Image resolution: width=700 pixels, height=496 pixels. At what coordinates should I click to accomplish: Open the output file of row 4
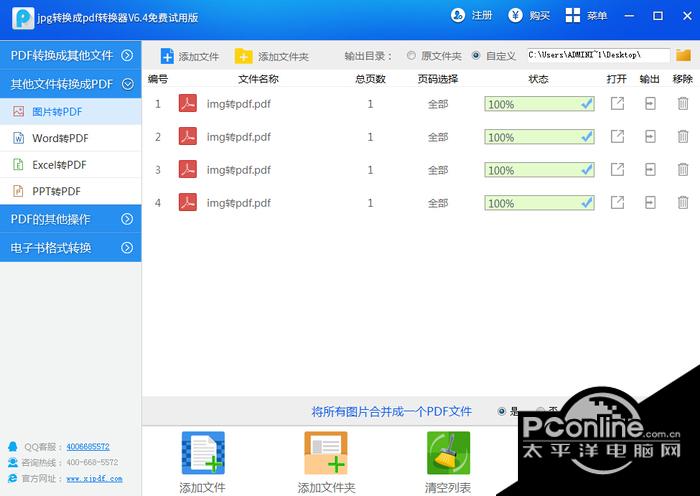617,203
